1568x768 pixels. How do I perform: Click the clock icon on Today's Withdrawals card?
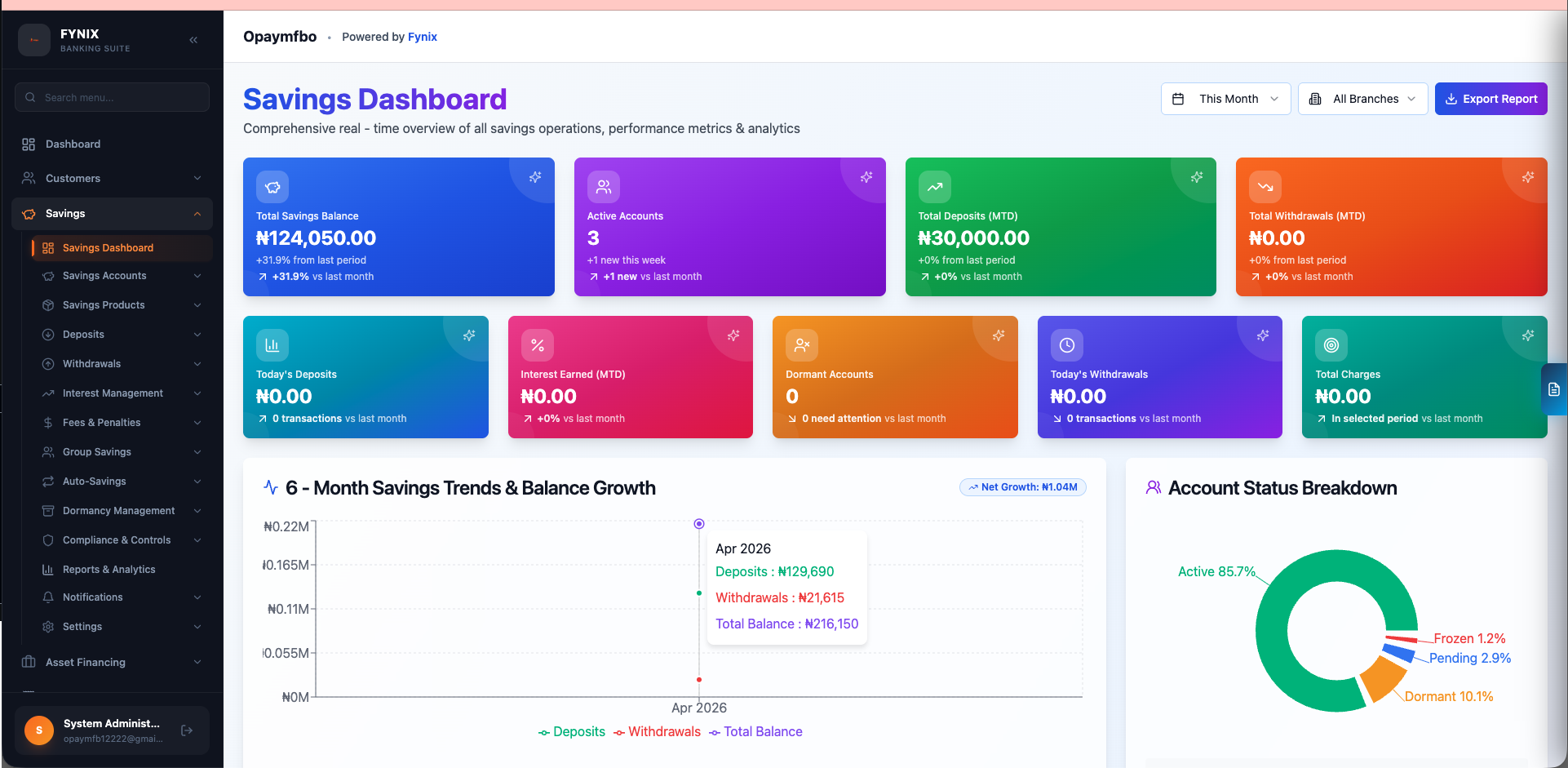(1067, 345)
